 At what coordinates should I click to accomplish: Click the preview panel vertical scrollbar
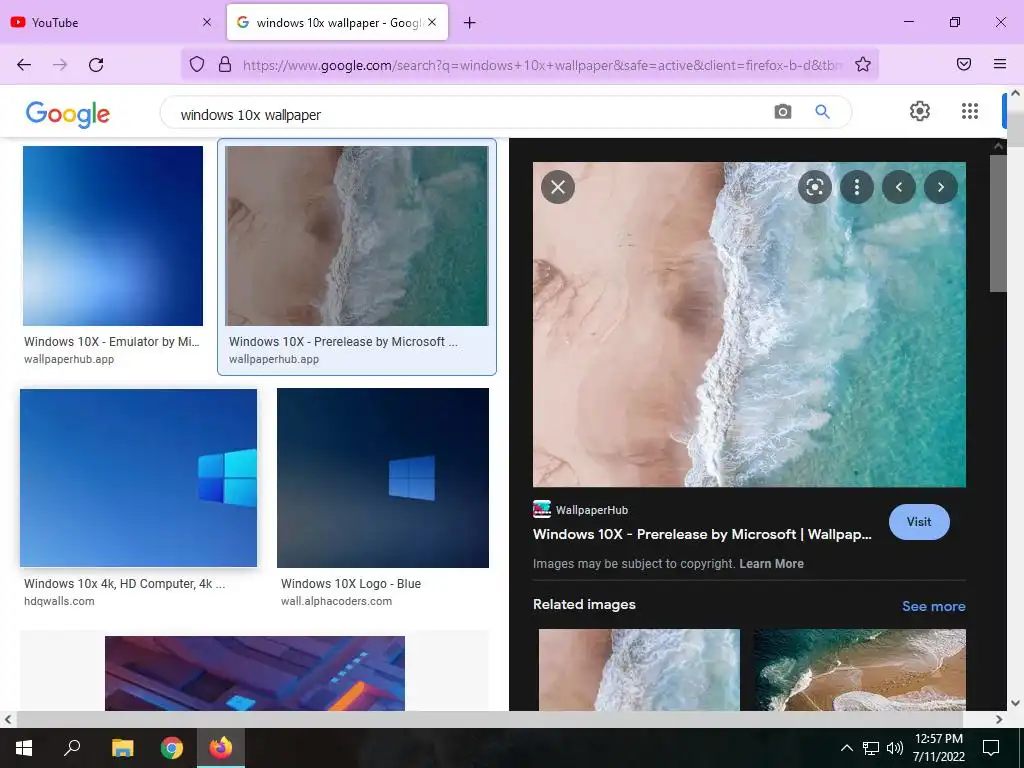point(998,223)
